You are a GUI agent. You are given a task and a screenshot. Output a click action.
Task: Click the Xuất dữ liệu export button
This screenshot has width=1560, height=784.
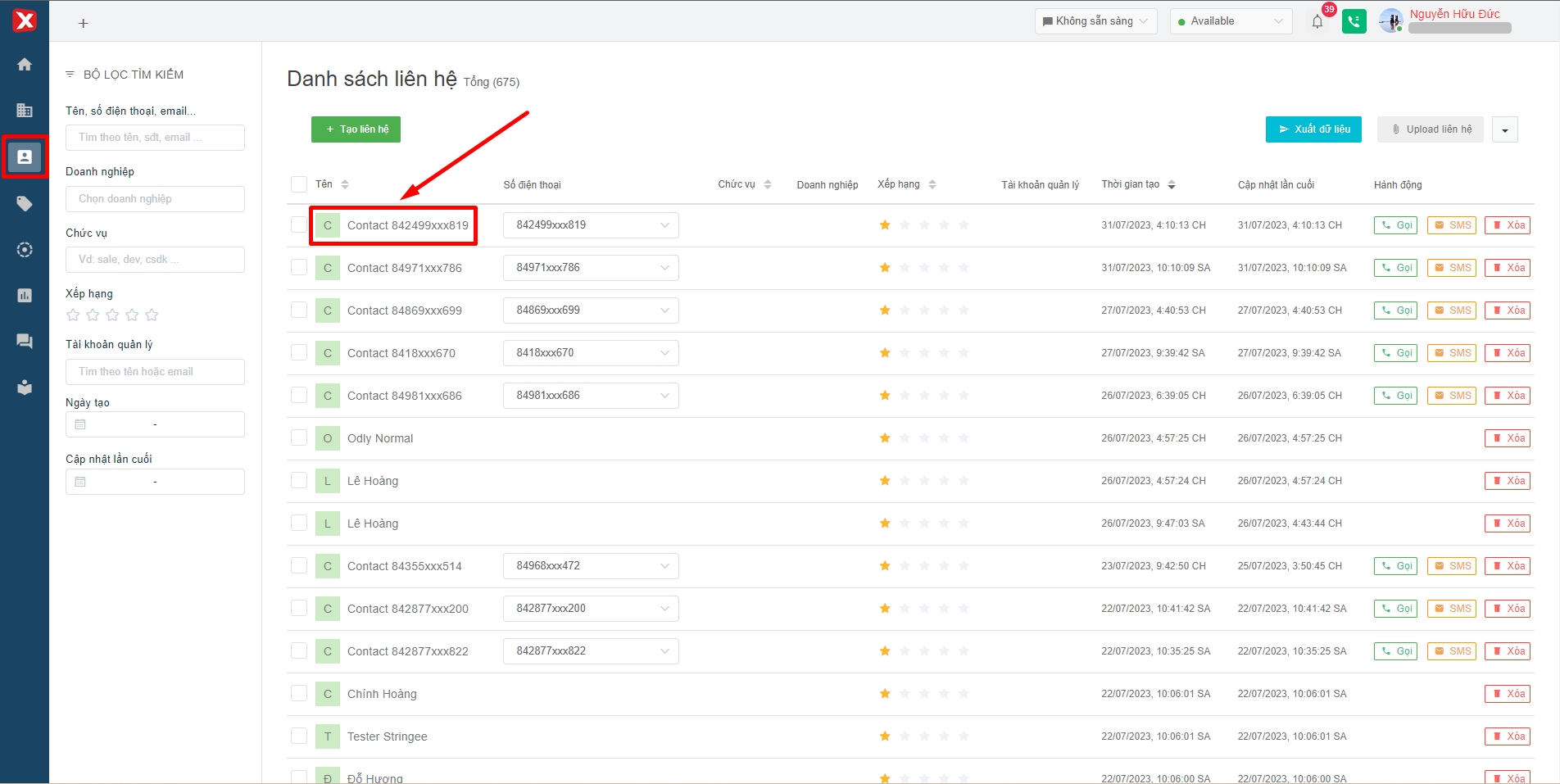[1313, 129]
